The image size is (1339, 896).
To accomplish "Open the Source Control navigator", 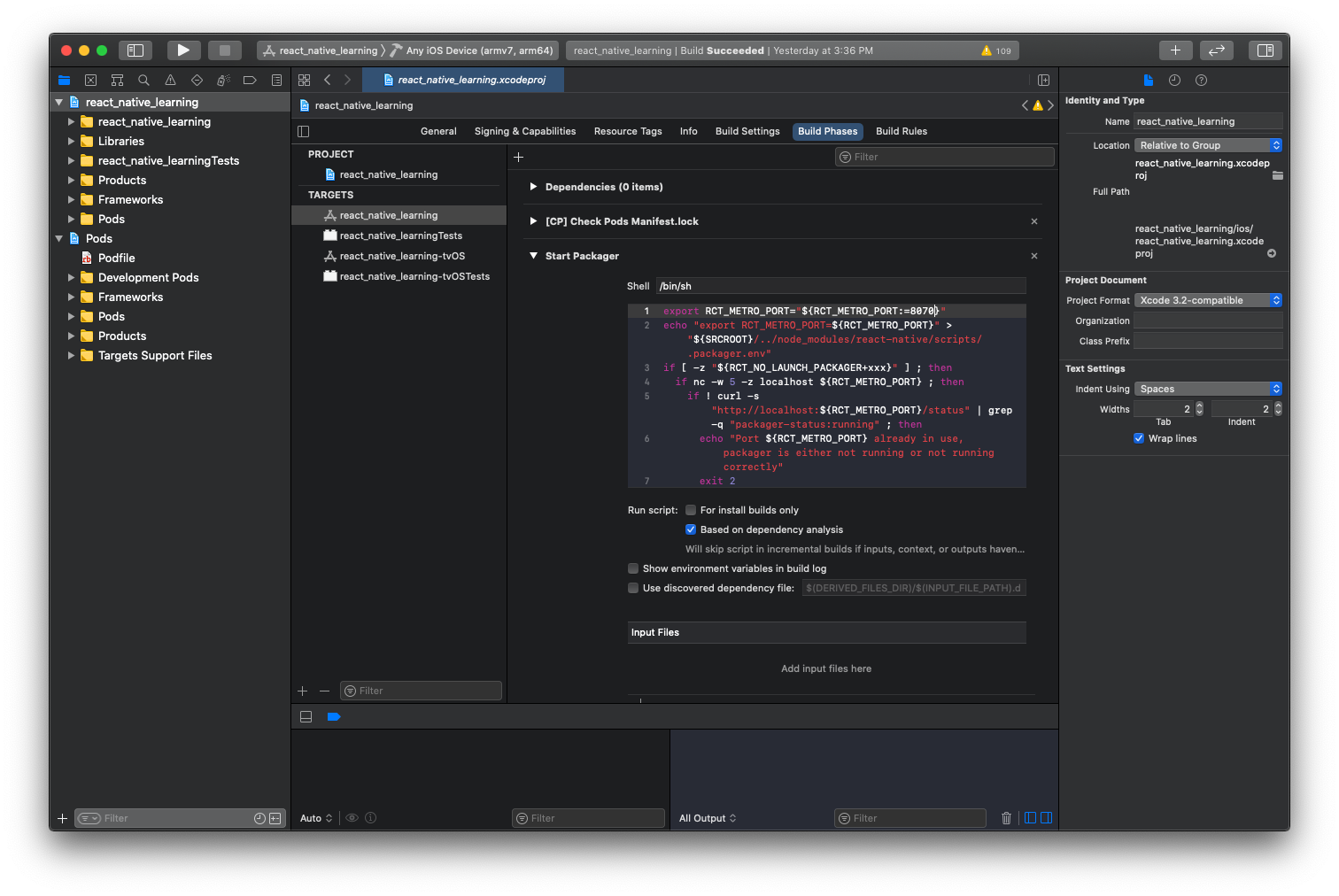I will click(90, 80).
